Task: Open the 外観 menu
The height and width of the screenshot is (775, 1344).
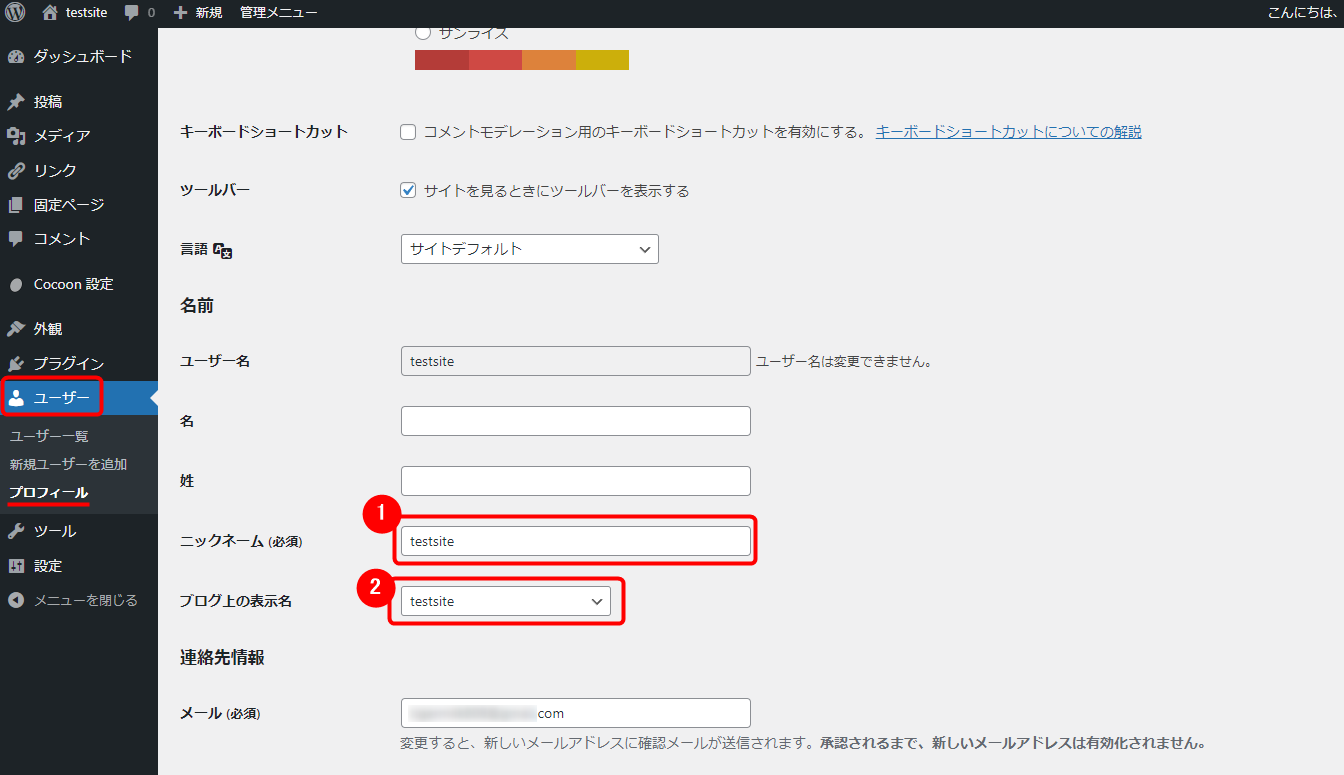Action: 79,329
